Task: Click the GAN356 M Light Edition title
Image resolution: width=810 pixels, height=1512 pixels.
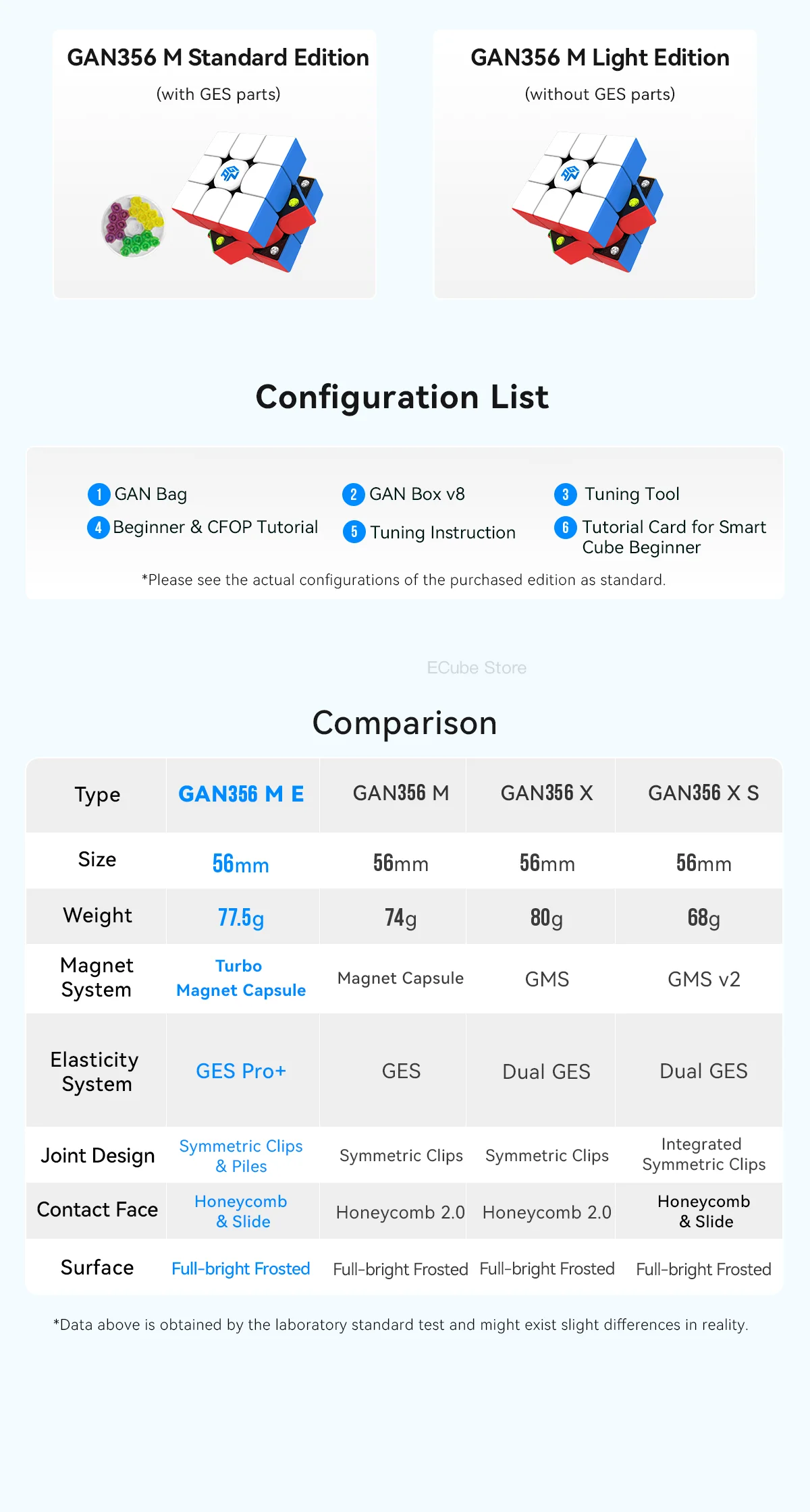Action: [600, 58]
